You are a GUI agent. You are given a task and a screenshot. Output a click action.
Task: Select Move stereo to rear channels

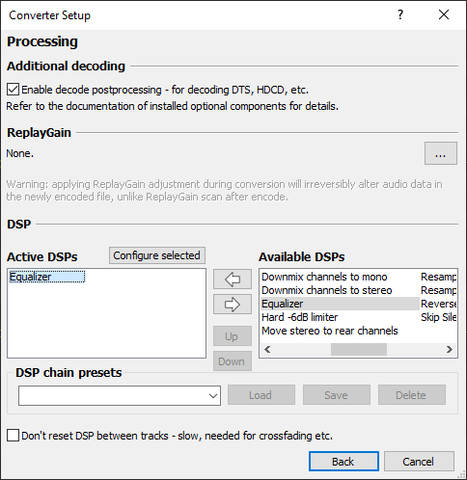point(330,331)
